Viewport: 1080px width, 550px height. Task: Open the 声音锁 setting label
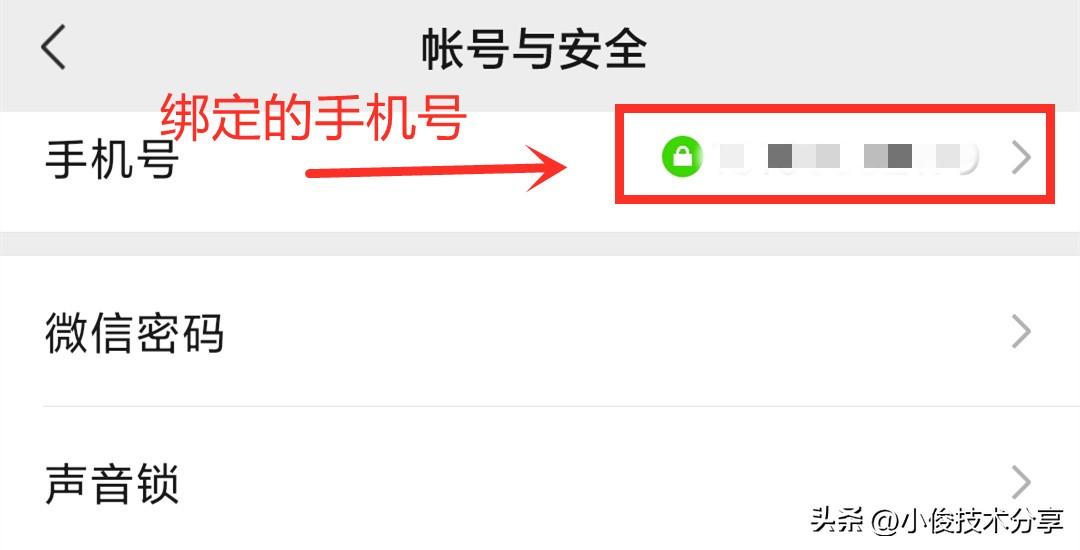coord(112,483)
